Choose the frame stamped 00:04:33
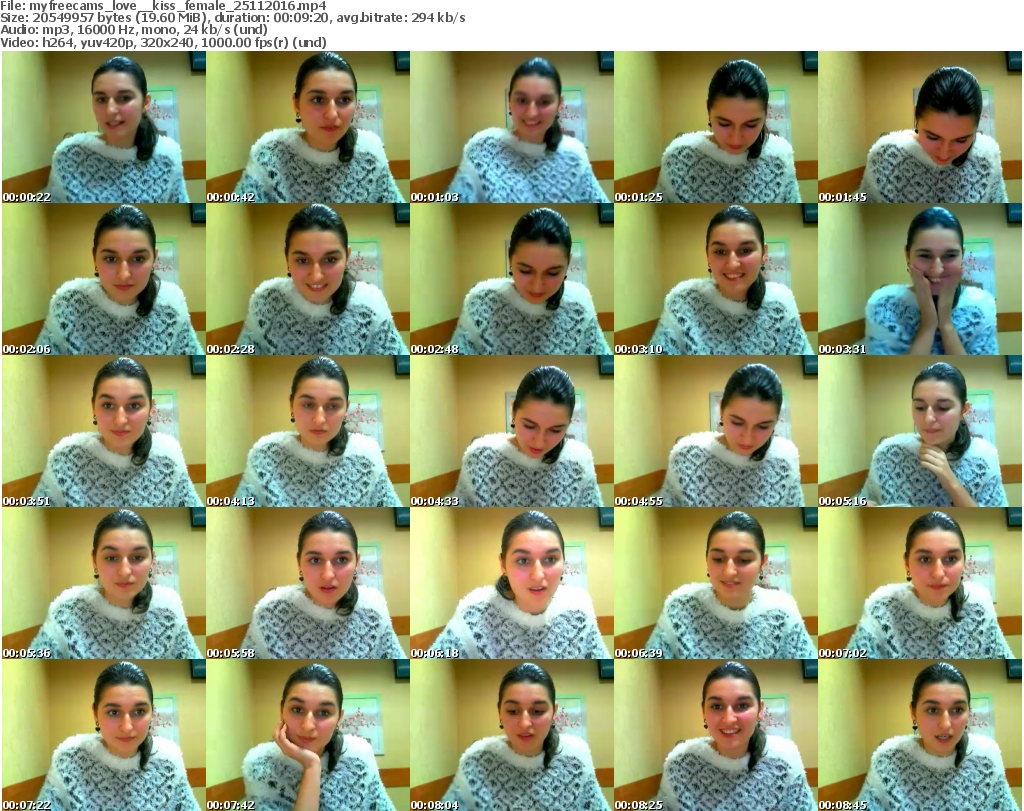 511,431
